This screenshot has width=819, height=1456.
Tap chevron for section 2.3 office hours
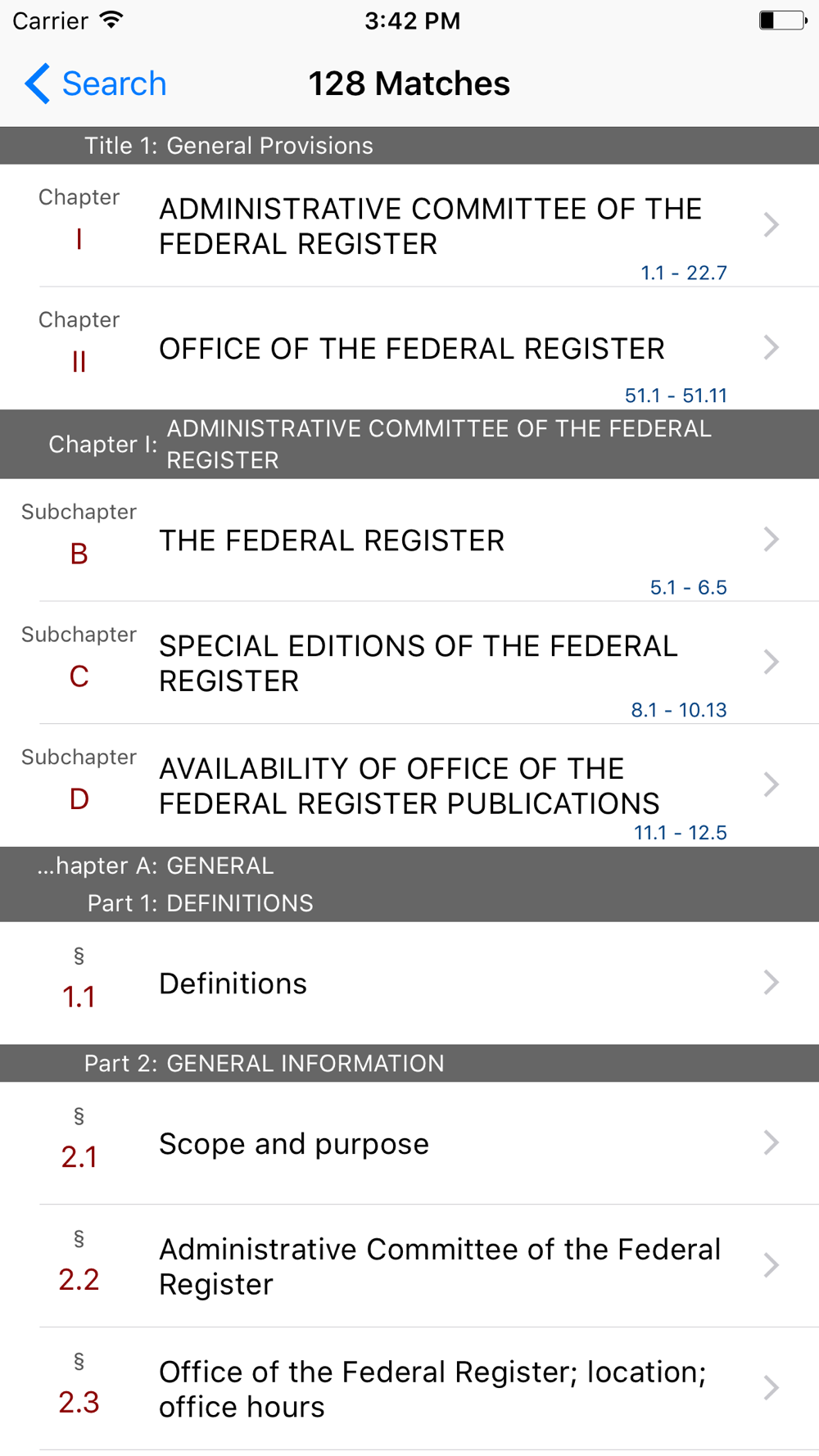tap(771, 1388)
